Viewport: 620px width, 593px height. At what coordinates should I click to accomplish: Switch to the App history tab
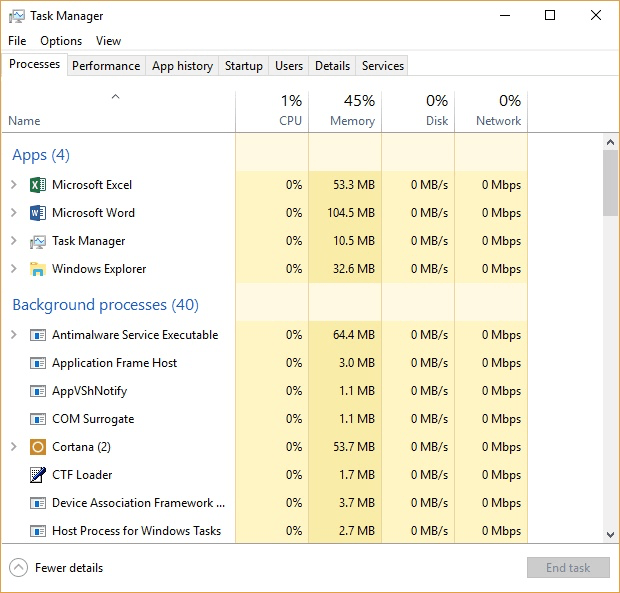[182, 66]
